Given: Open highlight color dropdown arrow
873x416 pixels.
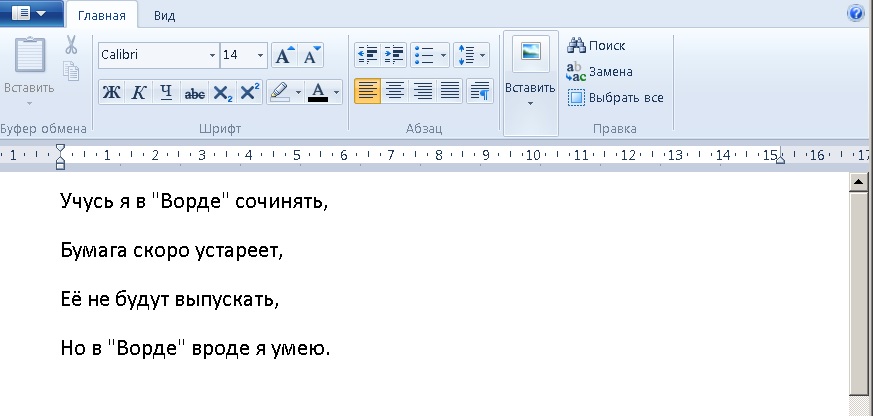Looking at the screenshot, I should click(x=298, y=92).
